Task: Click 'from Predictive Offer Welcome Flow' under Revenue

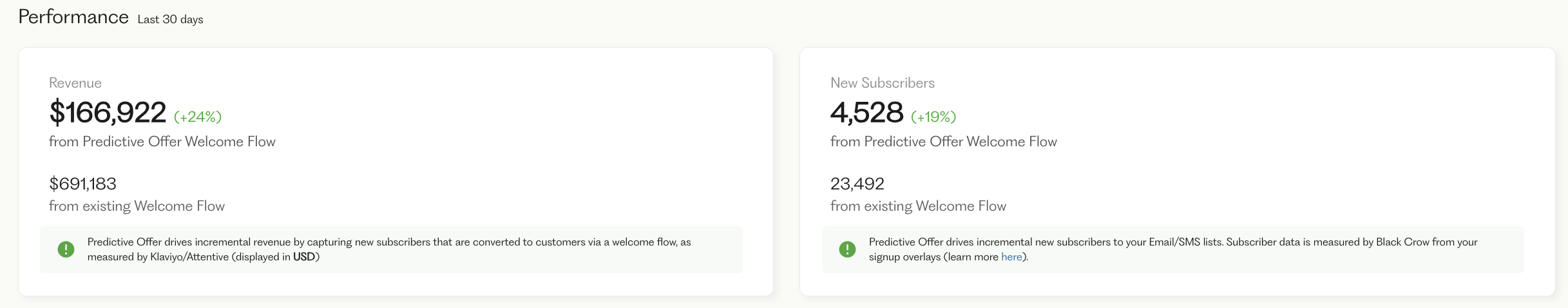Action: pyautogui.click(x=162, y=142)
